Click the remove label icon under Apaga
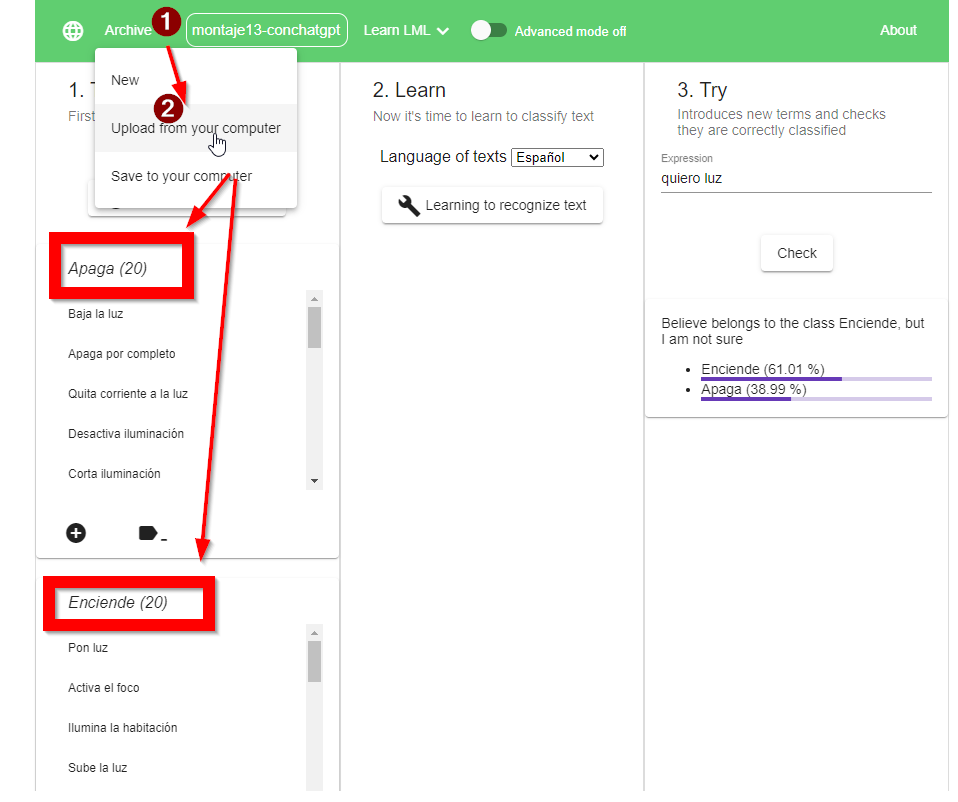Viewport: 958px width, 802px height. [151, 534]
